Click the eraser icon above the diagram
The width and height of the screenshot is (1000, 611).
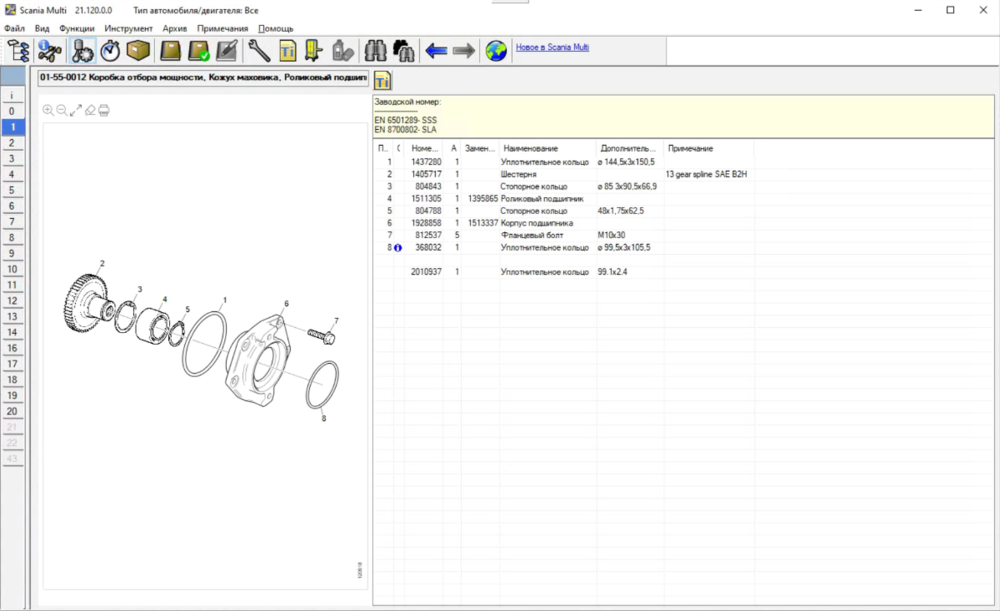pyautogui.click(x=90, y=110)
